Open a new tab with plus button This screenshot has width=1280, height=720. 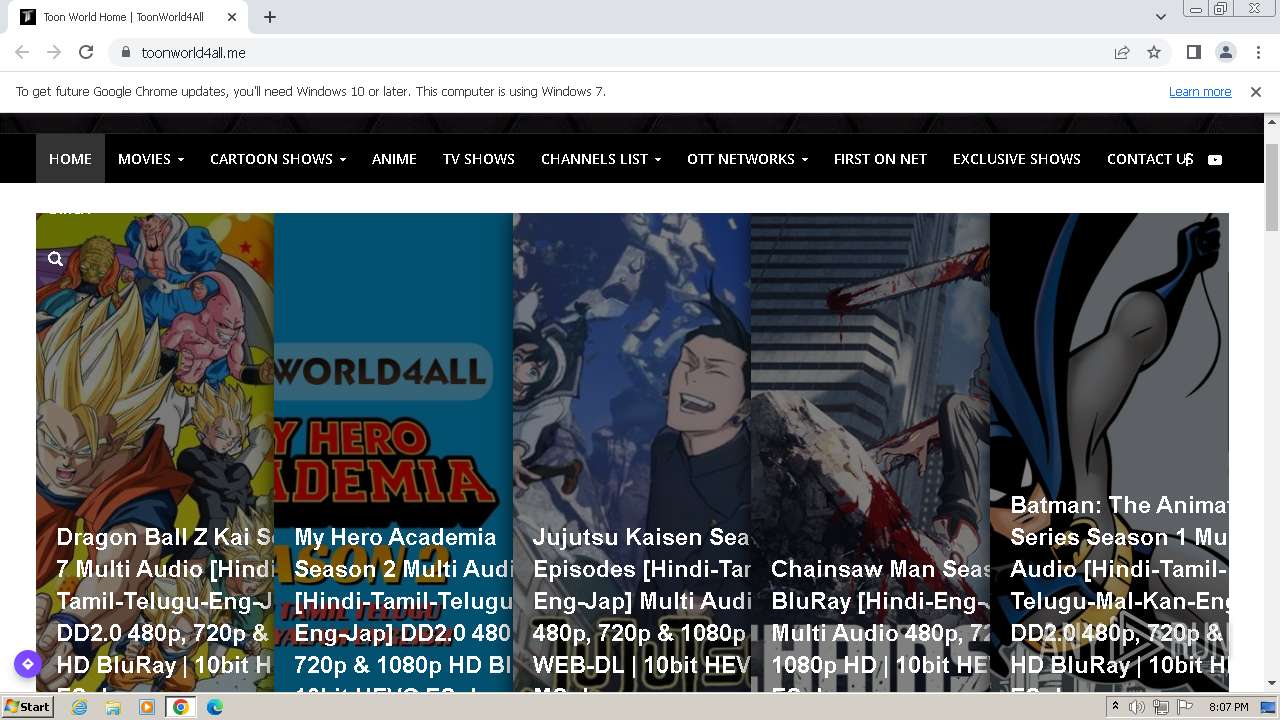[270, 17]
